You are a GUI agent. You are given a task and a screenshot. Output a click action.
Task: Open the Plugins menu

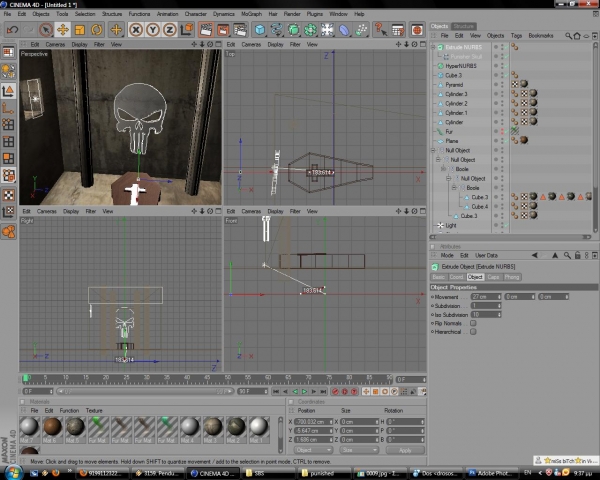tap(315, 14)
